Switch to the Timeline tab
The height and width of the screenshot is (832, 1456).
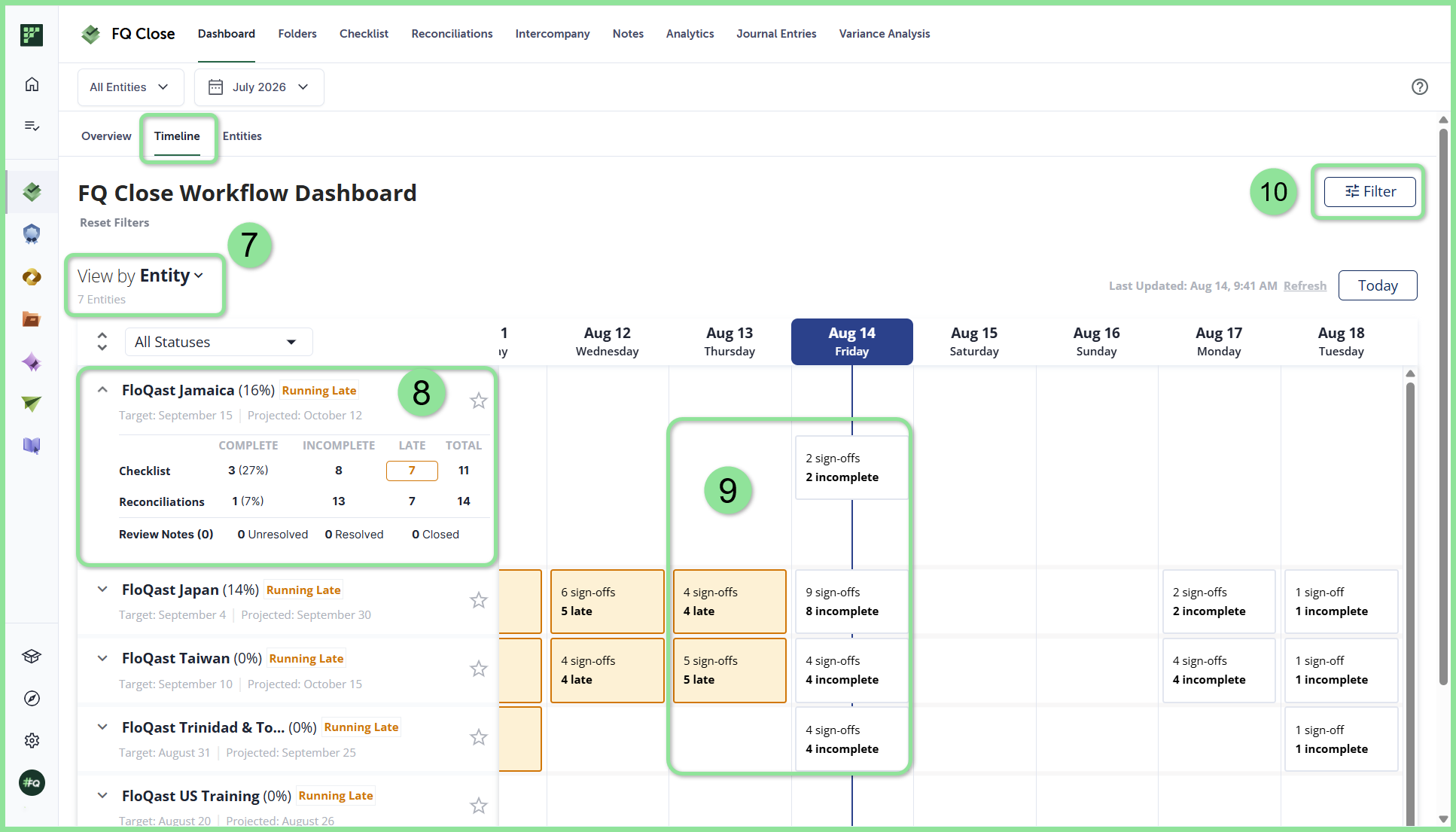tap(177, 136)
